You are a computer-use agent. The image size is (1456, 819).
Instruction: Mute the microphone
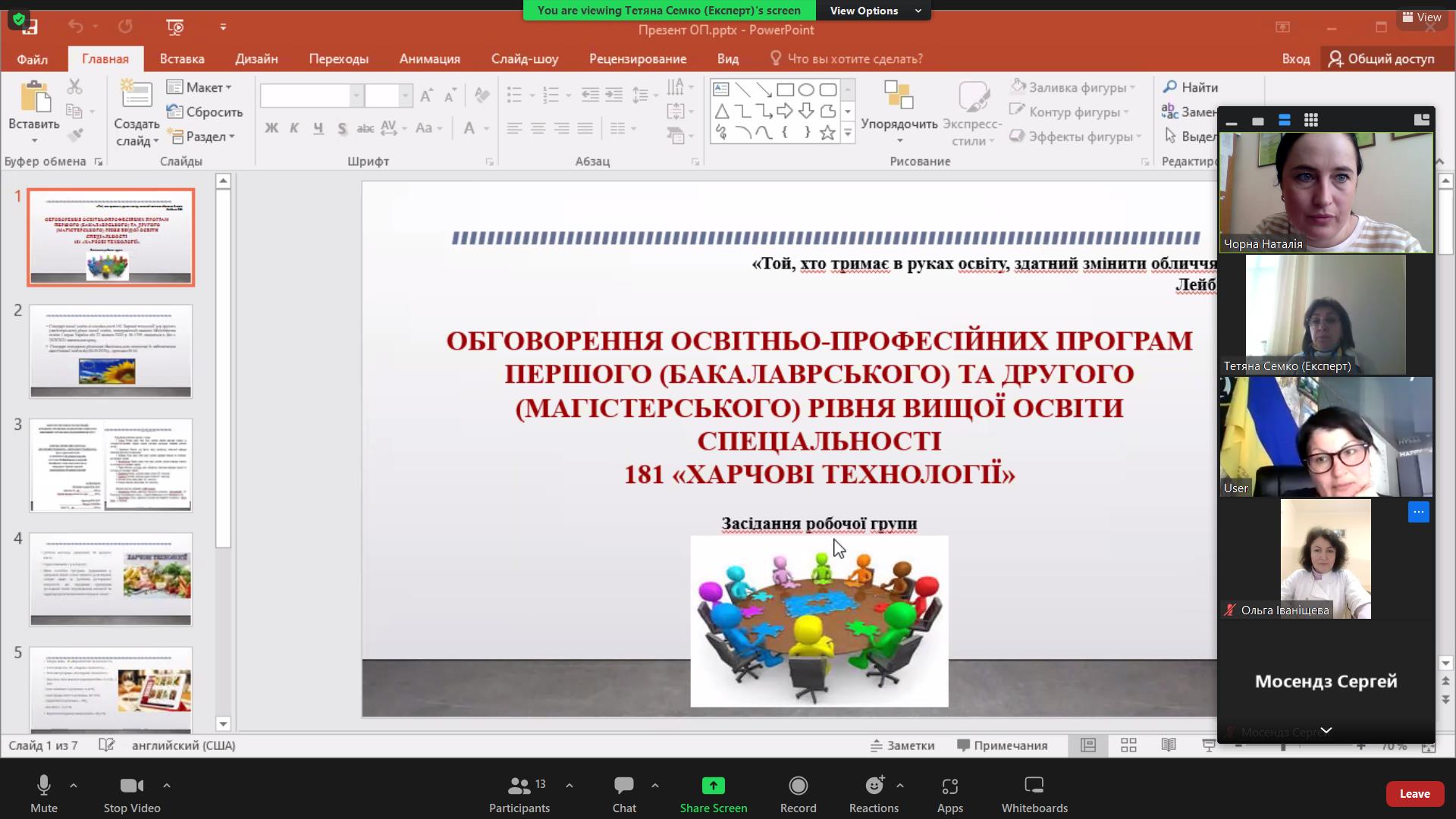(44, 786)
